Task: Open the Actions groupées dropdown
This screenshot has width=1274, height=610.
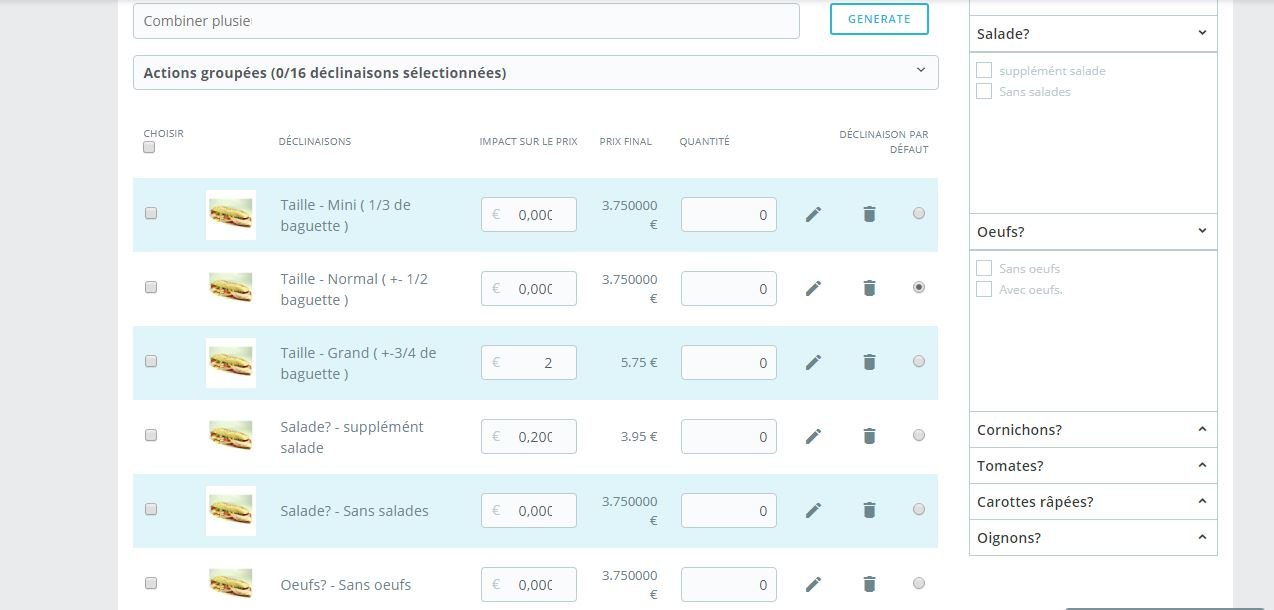Action: (x=536, y=72)
